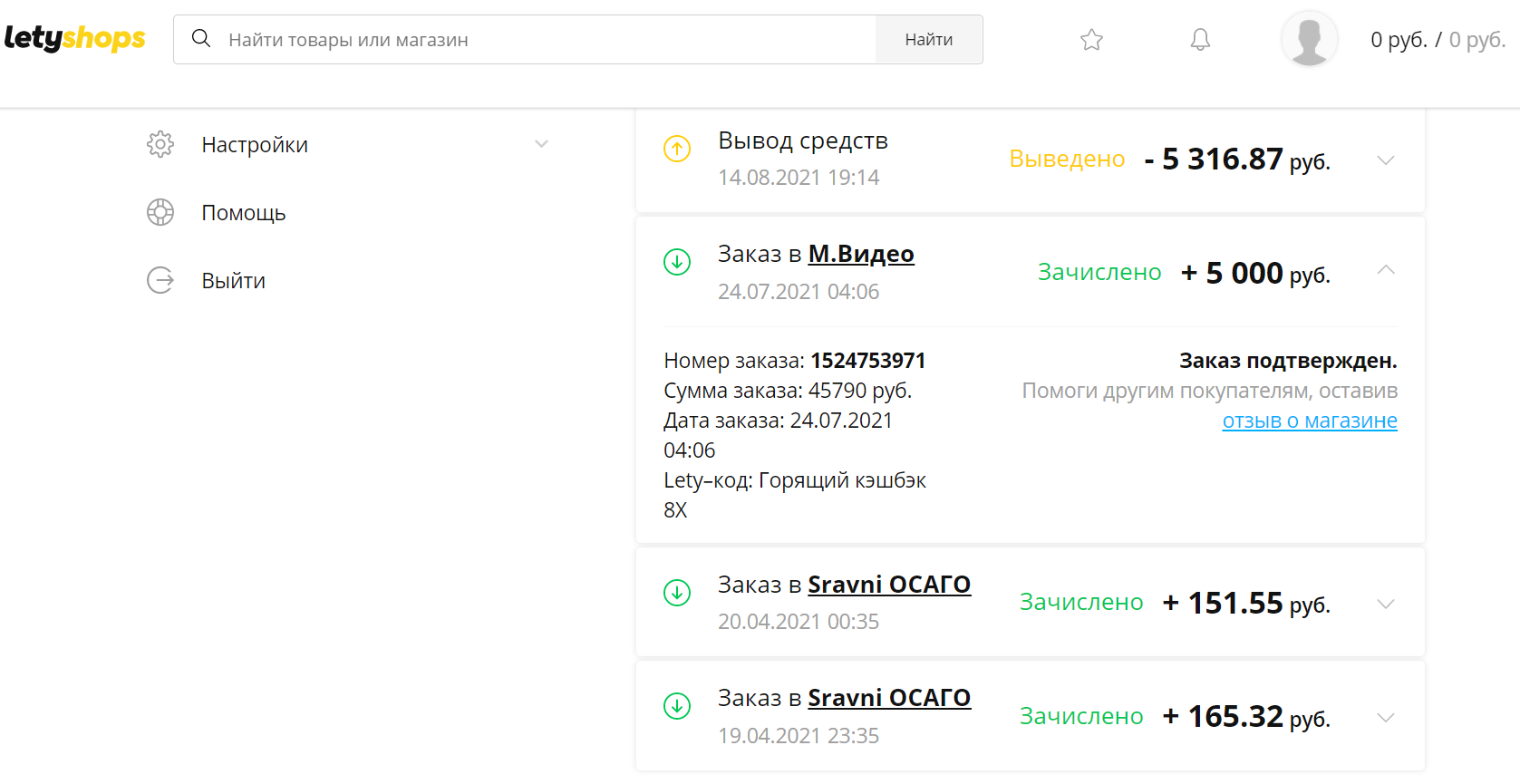Click the Help lifebuoy icon
The width and height of the screenshot is (1520, 784).
click(x=160, y=212)
